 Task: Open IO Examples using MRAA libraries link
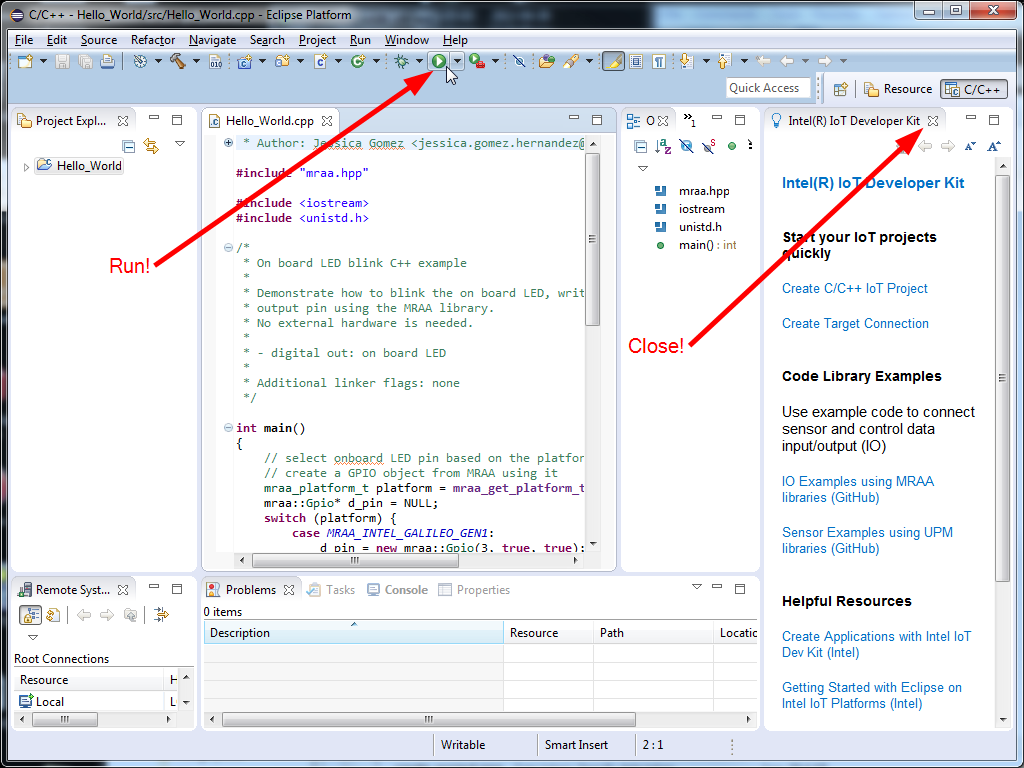pyautogui.click(x=858, y=489)
